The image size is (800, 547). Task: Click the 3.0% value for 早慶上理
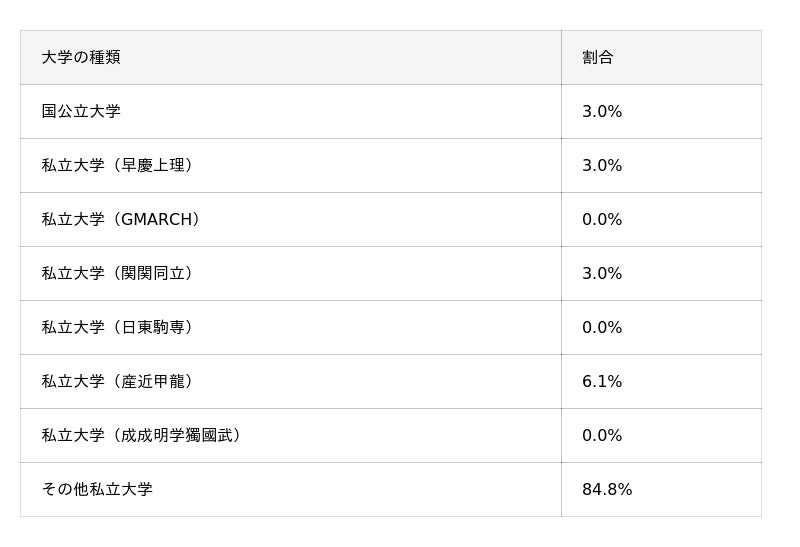[602, 166]
